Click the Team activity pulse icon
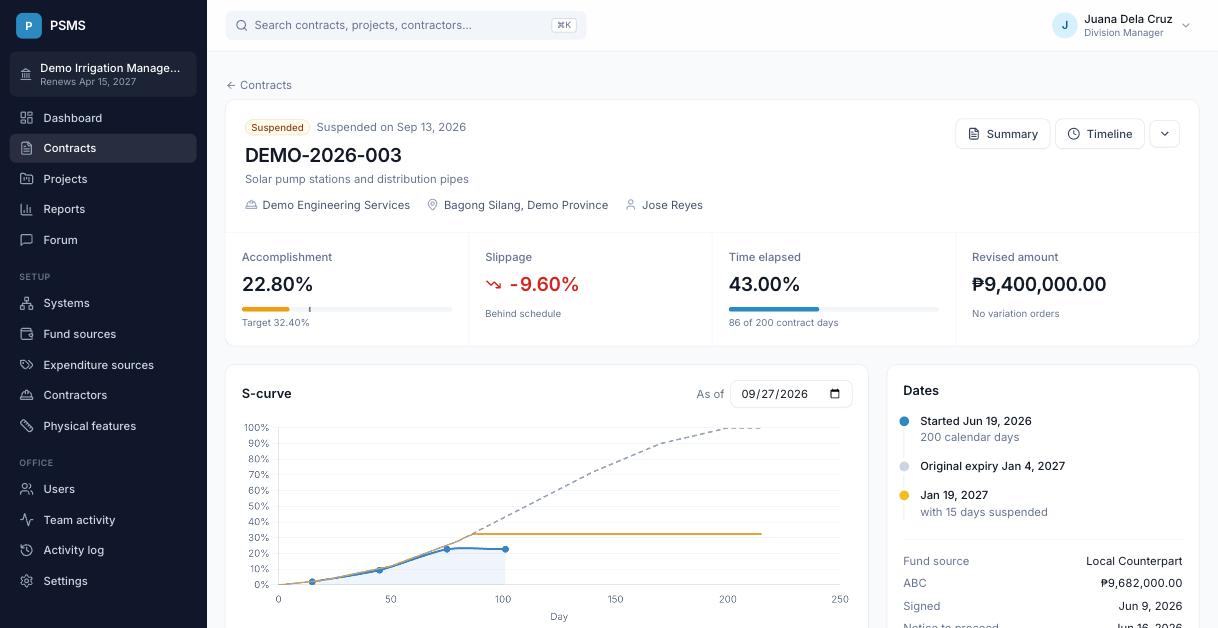 tap(27, 520)
